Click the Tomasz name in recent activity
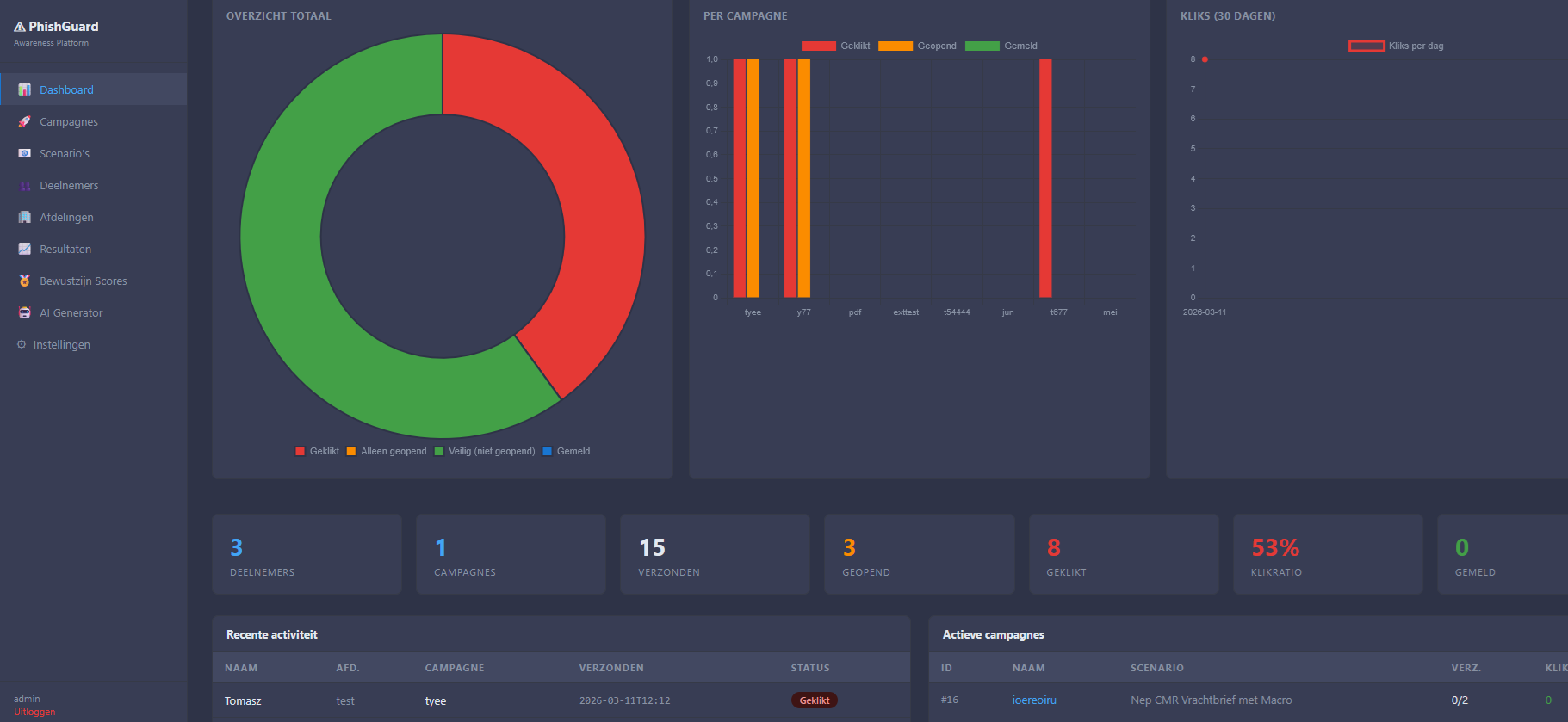The height and width of the screenshot is (722, 1568). pyautogui.click(x=243, y=700)
